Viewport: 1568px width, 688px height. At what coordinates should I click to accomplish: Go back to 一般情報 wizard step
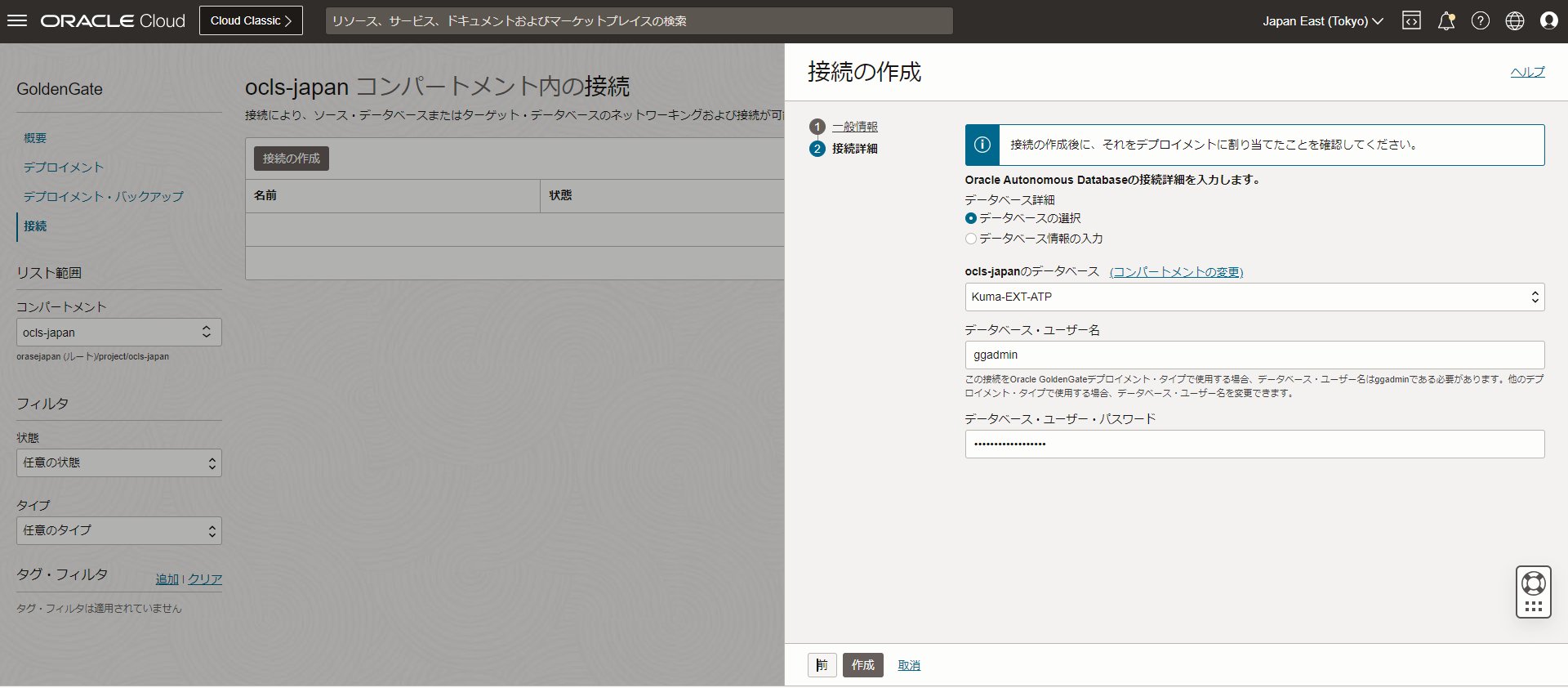pyautogui.click(x=855, y=127)
